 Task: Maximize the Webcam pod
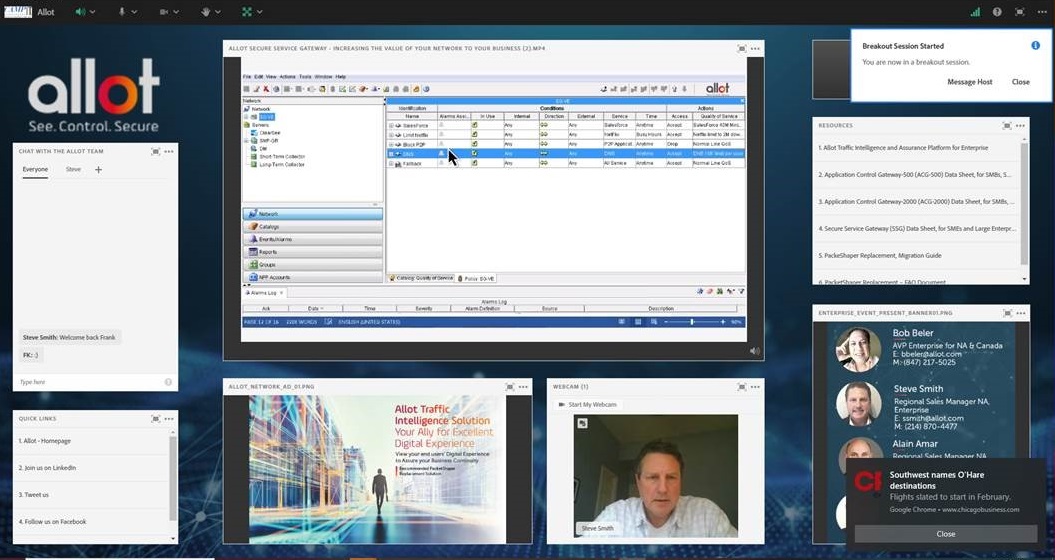pyautogui.click(x=741, y=387)
